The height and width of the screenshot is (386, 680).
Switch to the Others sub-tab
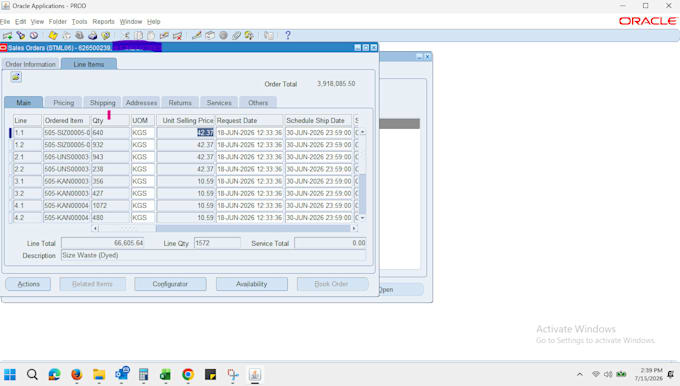[x=258, y=103]
